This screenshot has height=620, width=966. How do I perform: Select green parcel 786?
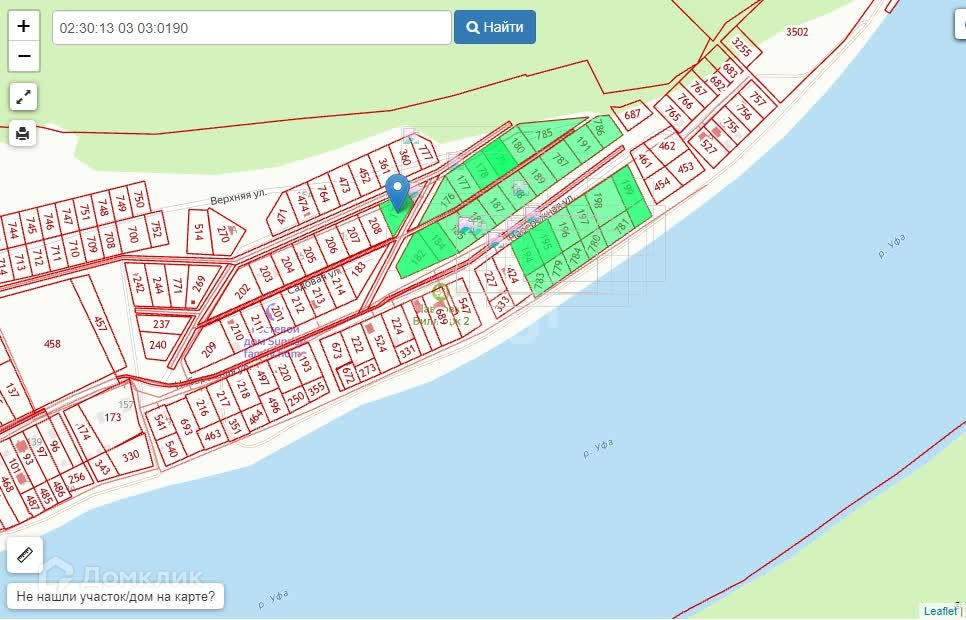click(599, 127)
